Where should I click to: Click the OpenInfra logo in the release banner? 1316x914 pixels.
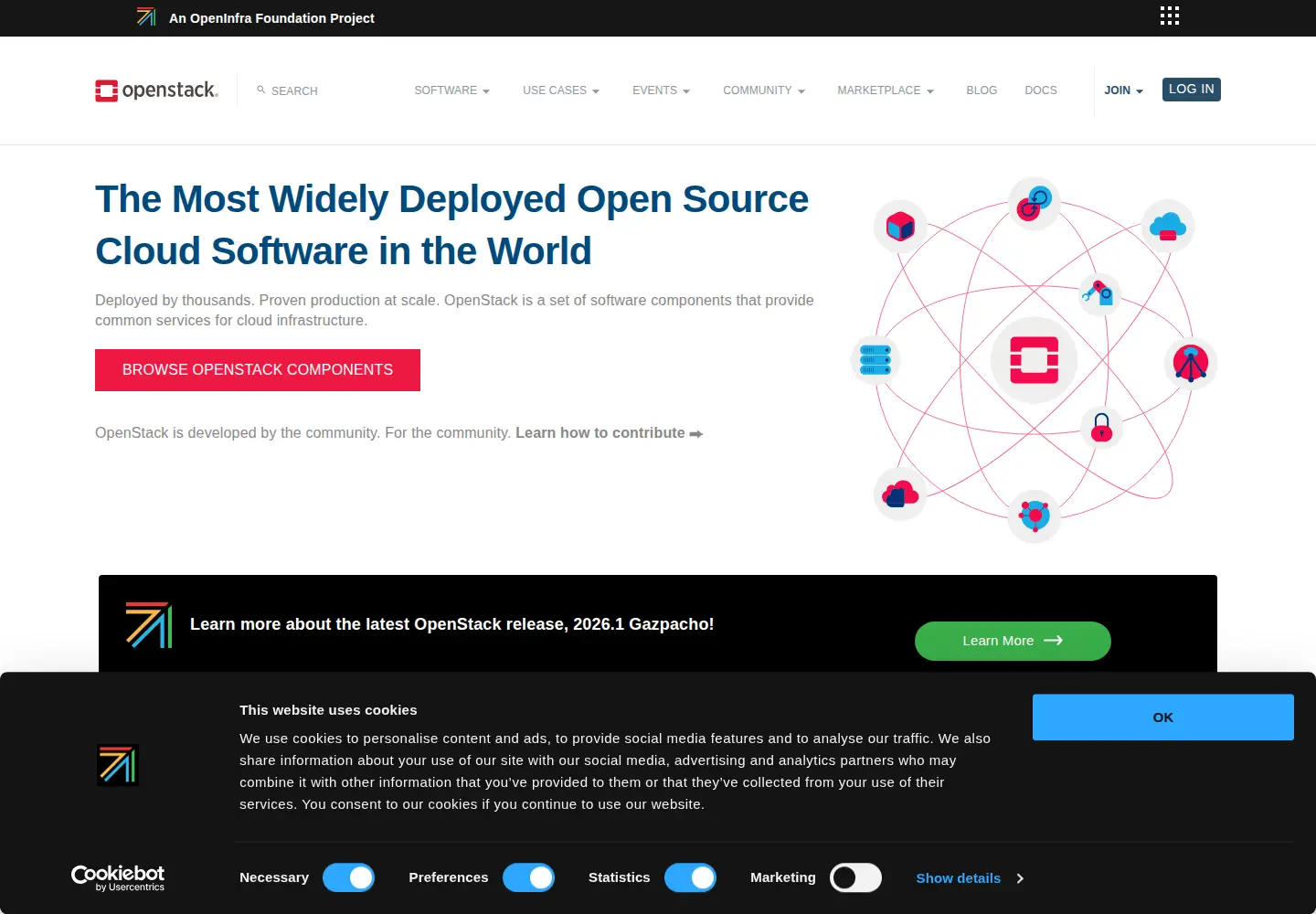[149, 624]
